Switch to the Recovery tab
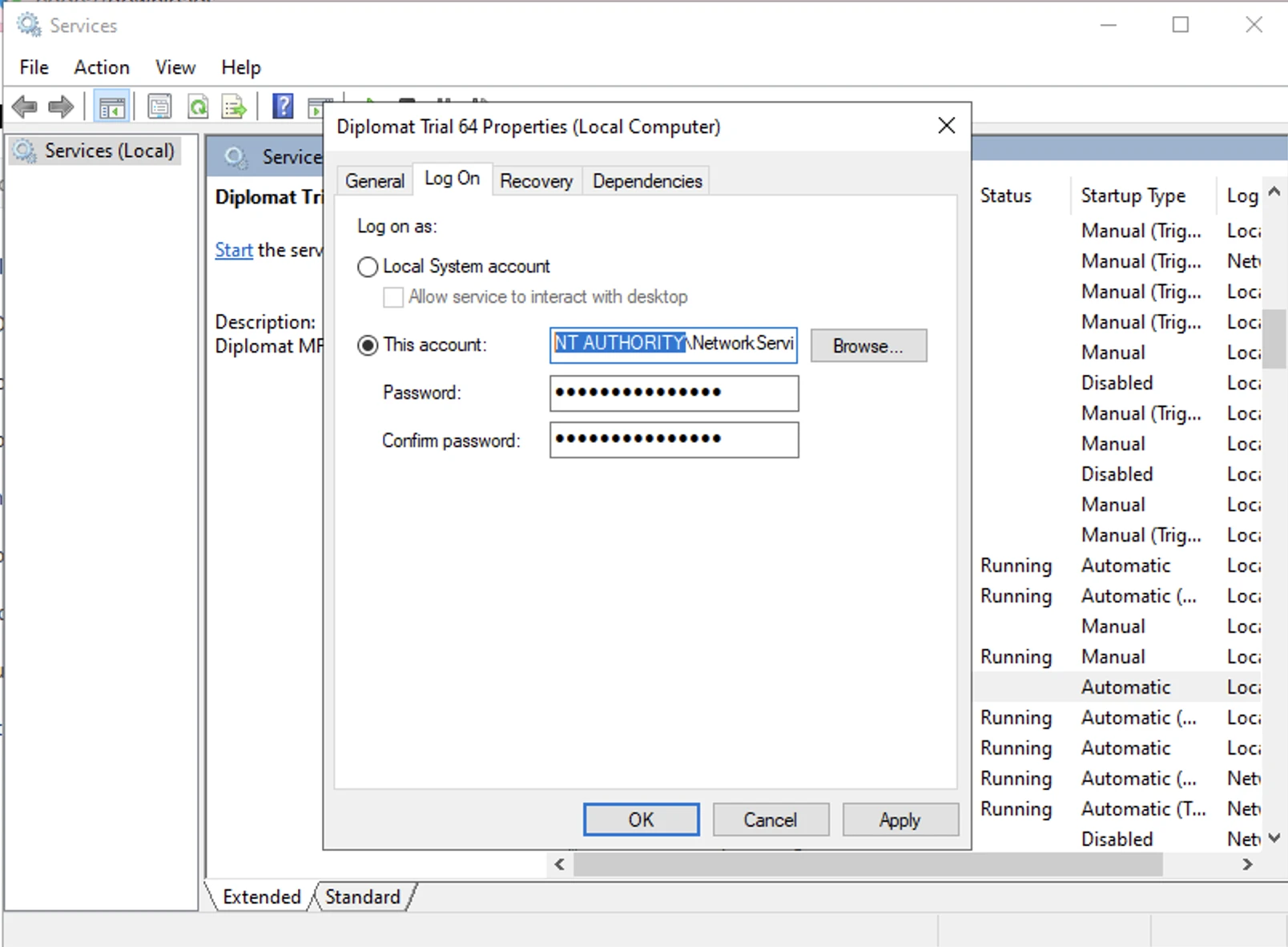Image resolution: width=1288 pixels, height=947 pixels. tap(537, 181)
